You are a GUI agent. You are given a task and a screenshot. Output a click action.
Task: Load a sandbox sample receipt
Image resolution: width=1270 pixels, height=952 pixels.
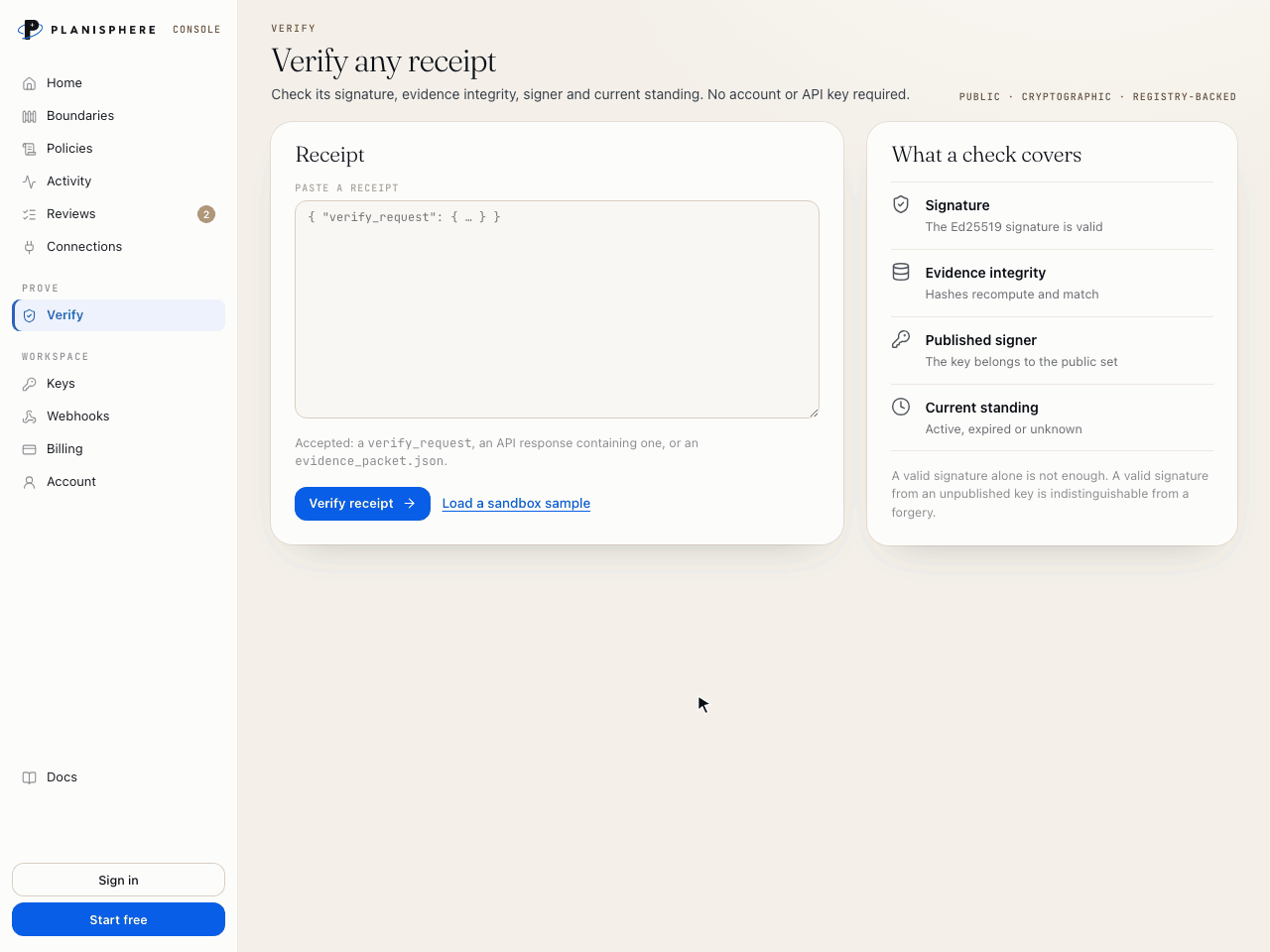pyautogui.click(x=516, y=504)
